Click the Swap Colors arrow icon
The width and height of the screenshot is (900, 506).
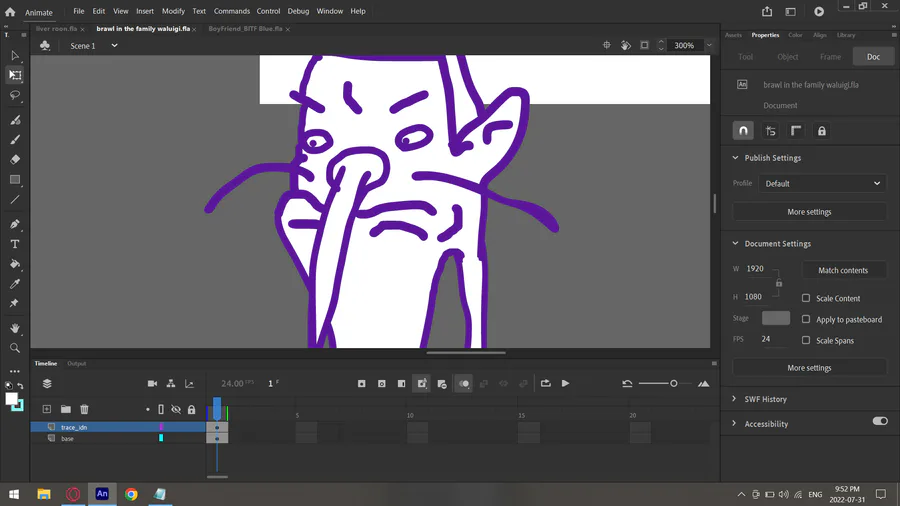click(x=20, y=386)
